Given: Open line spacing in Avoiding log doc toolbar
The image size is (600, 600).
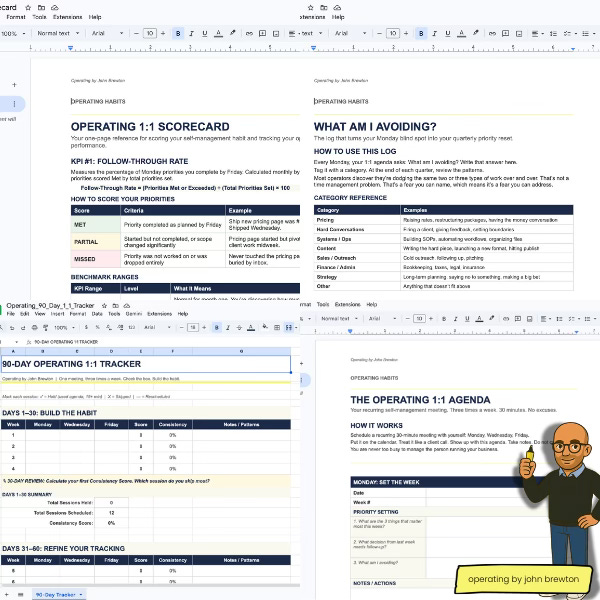Looking at the screenshot, I should pos(553,34).
